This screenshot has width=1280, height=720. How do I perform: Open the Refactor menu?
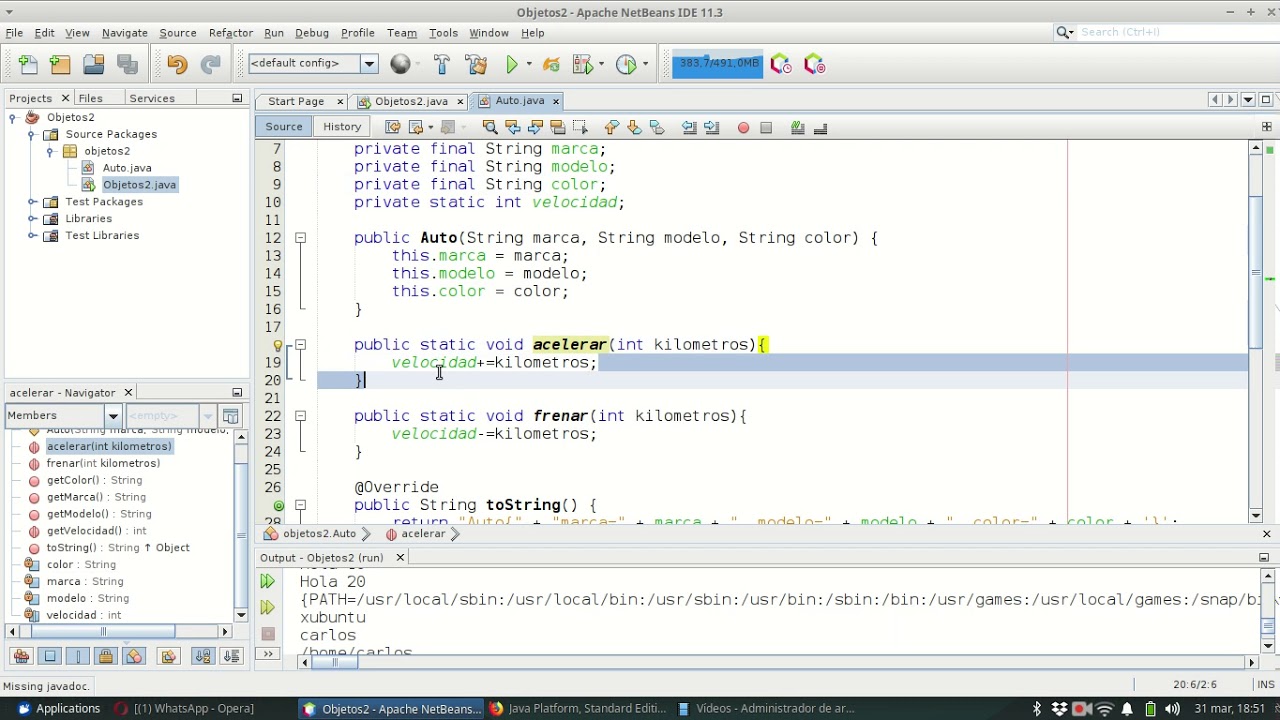pos(231,33)
